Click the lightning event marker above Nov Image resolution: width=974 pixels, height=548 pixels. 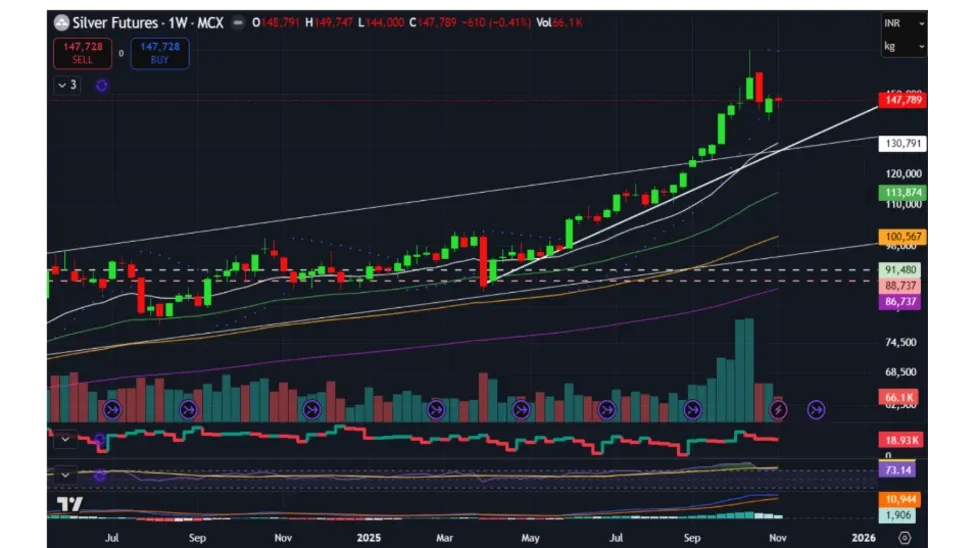(778, 410)
